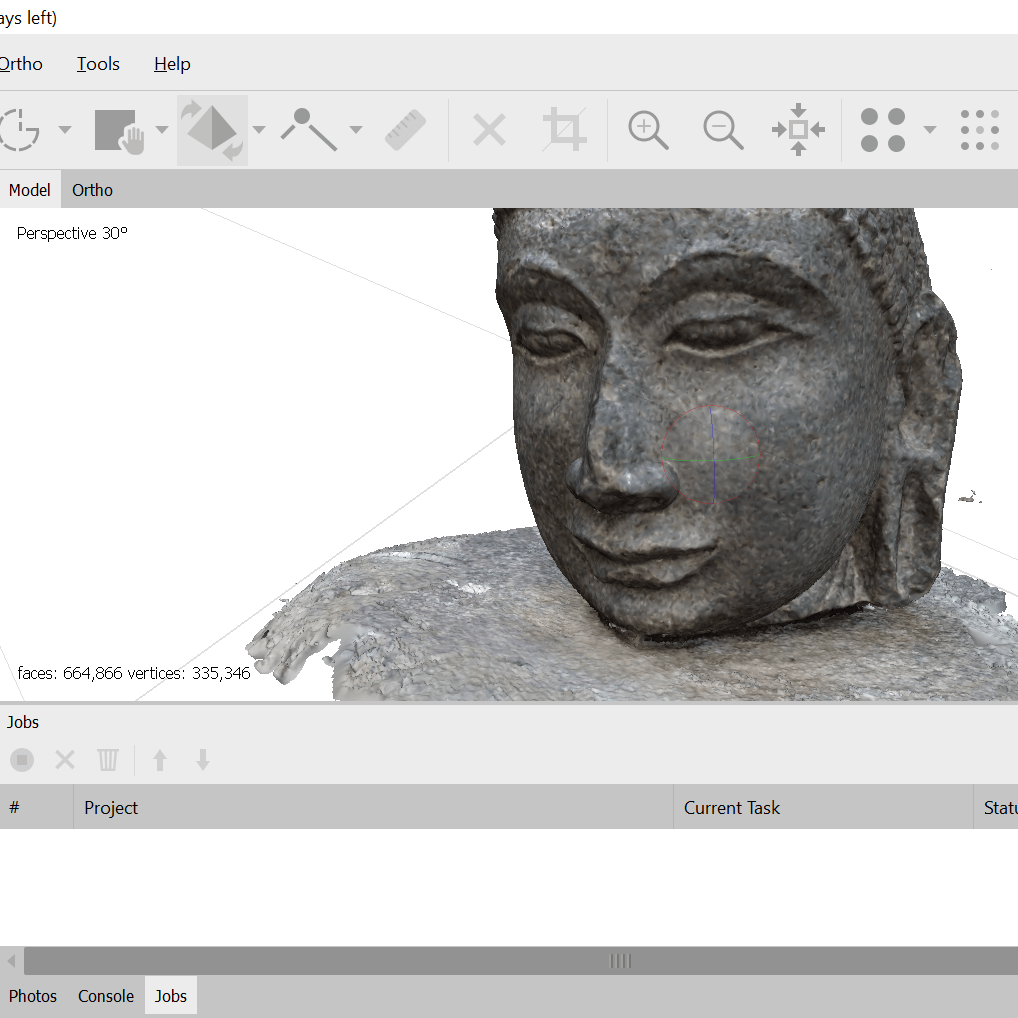The image size is (1018, 1018).
Task: Expand the selection tool dropdown arrow
Action: tap(65, 130)
